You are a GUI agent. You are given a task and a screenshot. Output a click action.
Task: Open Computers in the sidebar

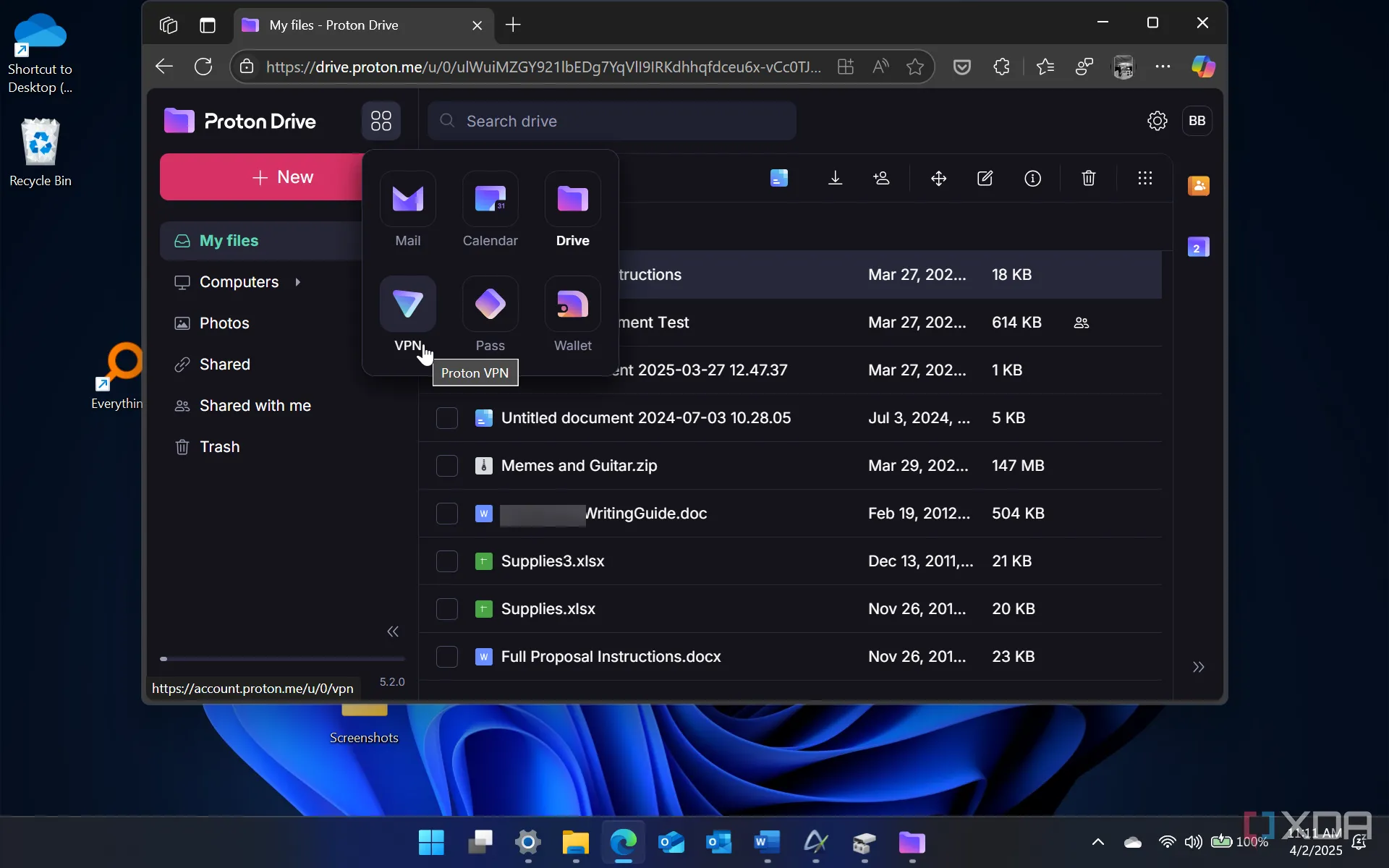point(239,282)
